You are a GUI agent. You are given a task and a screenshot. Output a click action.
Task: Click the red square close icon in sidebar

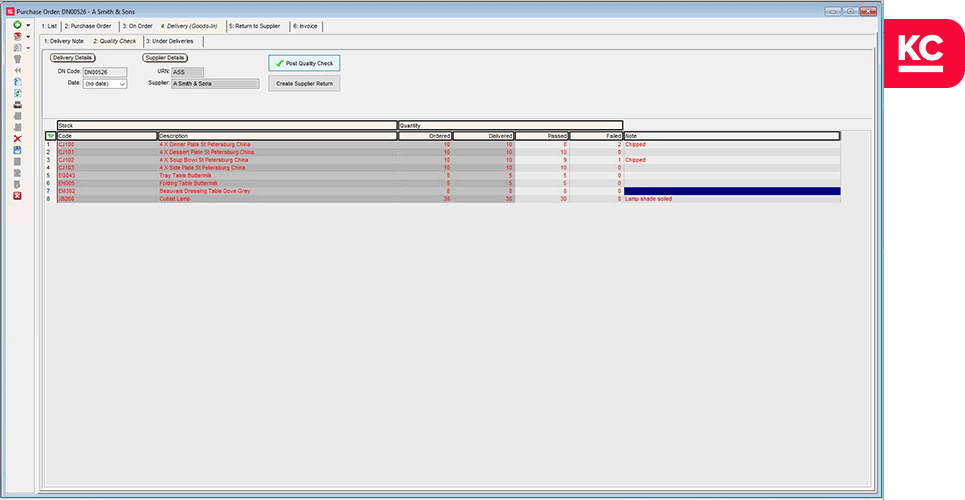(x=17, y=196)
